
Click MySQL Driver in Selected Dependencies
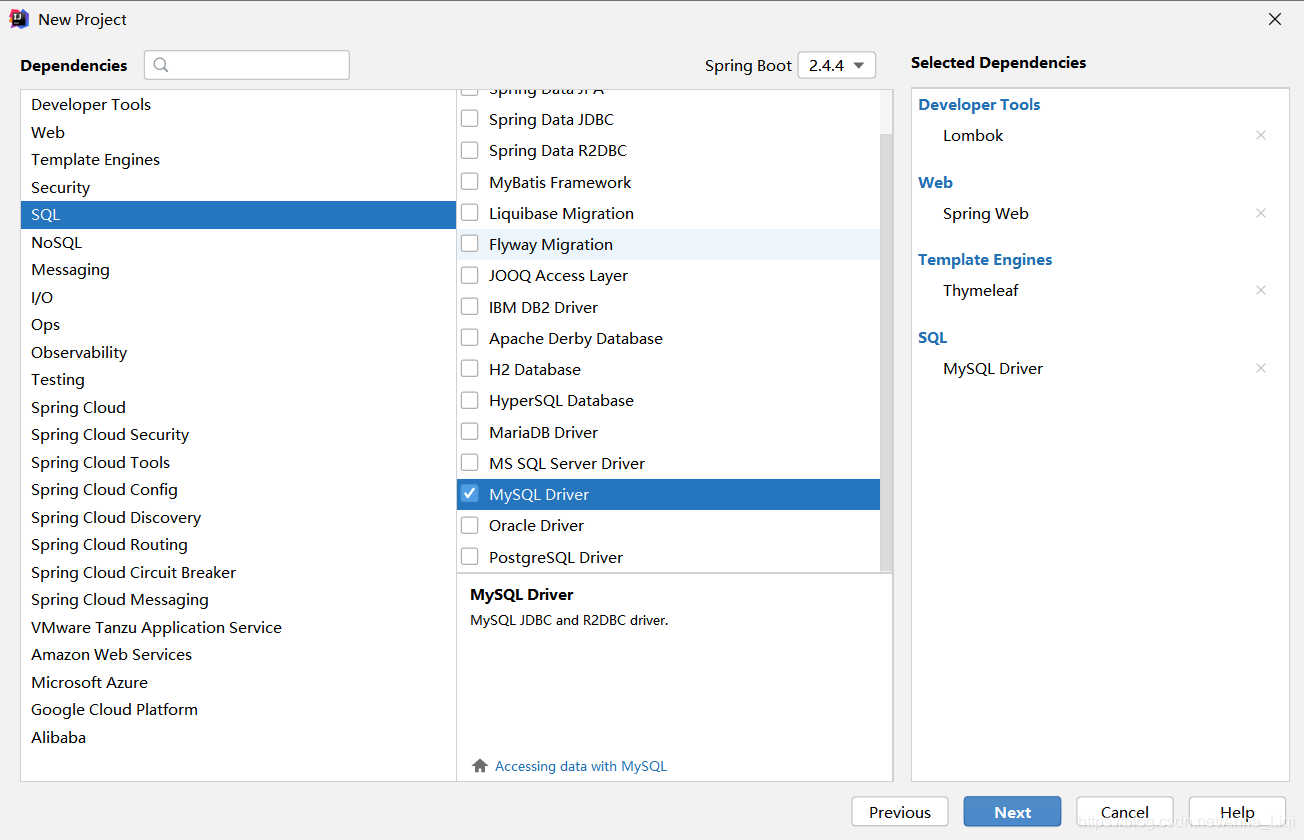[993, 369]
